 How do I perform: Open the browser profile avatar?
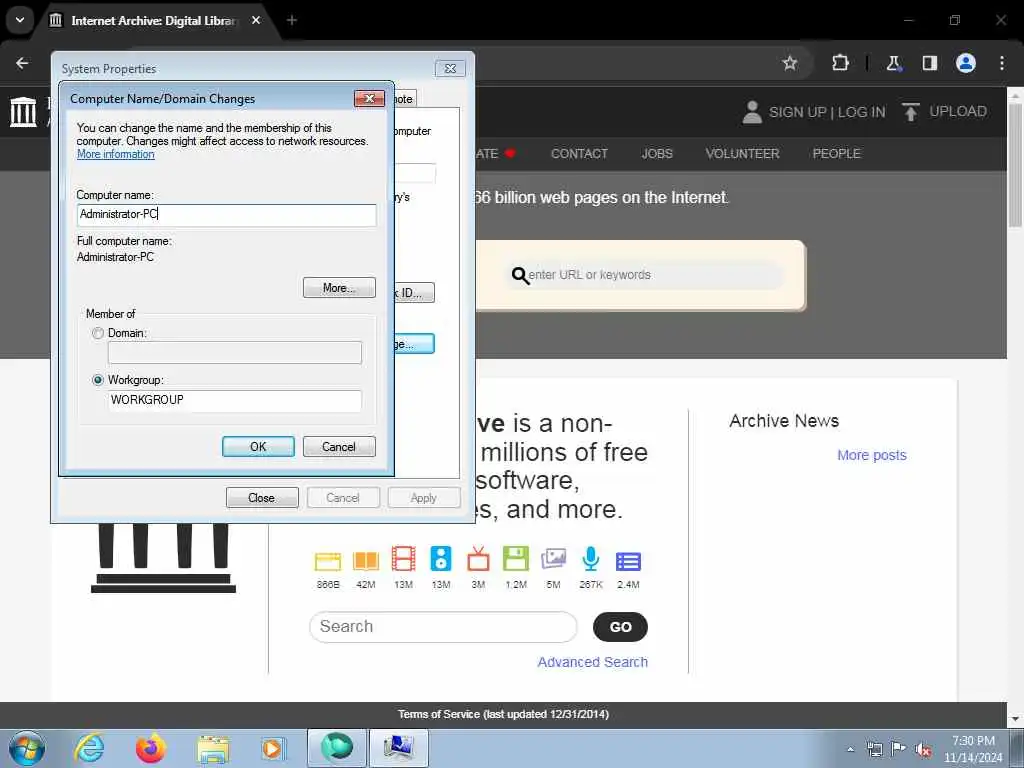(x=965, y=63)
